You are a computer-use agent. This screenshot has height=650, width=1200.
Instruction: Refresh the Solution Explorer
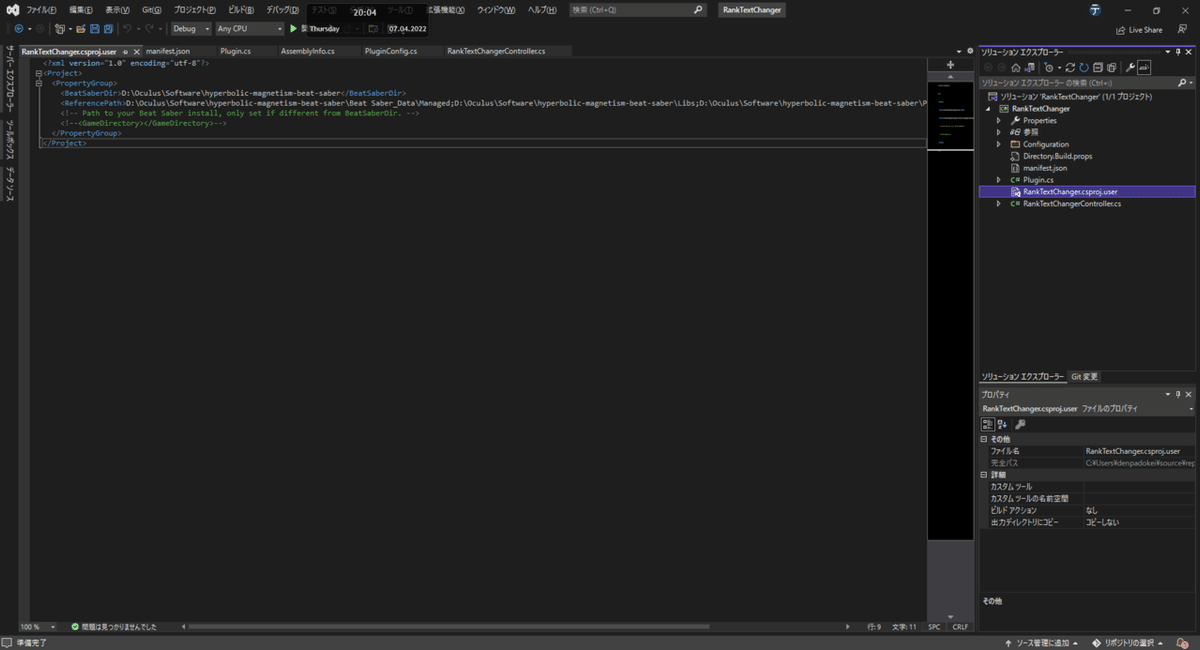(1084, 67)
